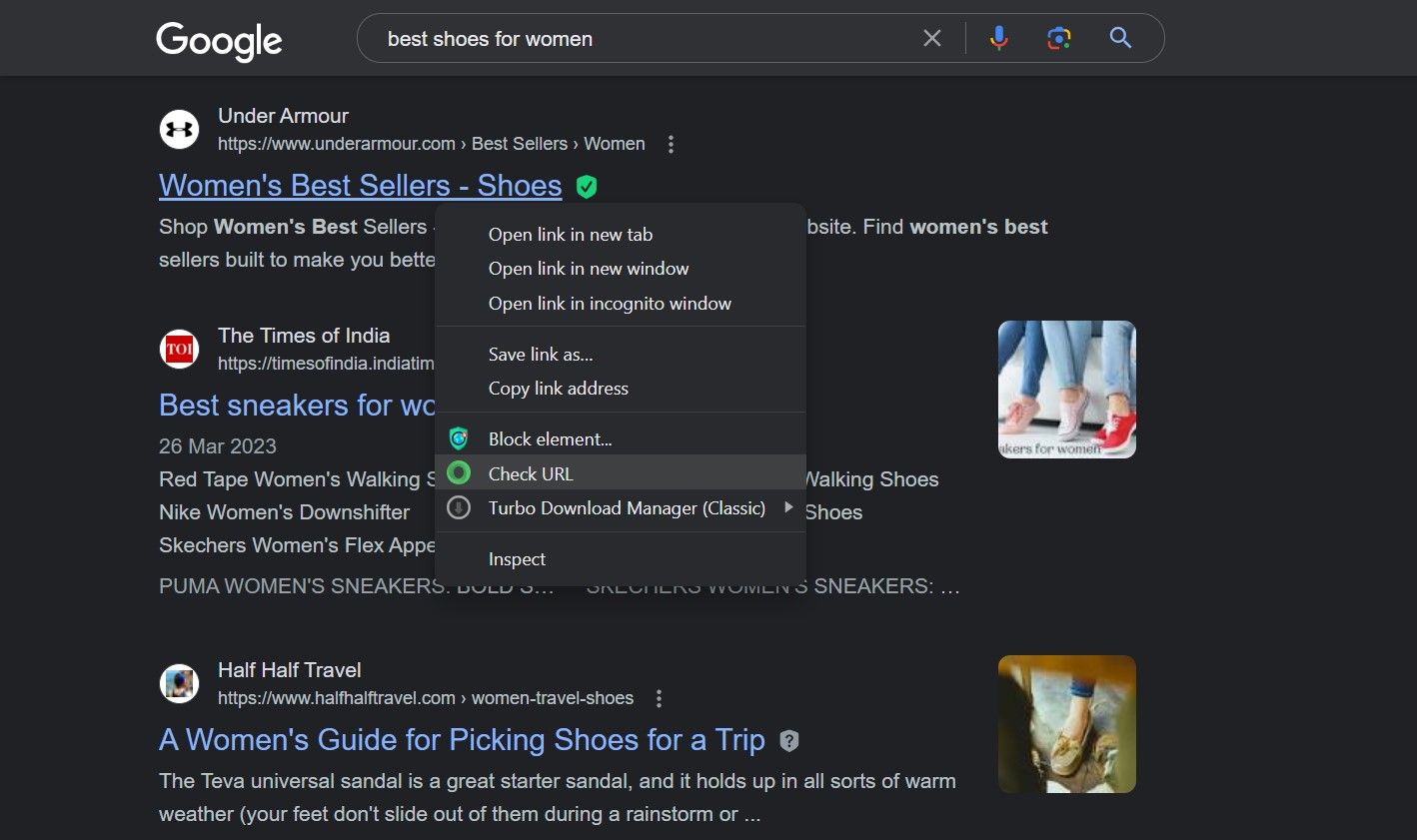This screenshot has height=840, width=1417.
Task: Click the Under Armour favicon
Action: point(179,129)
